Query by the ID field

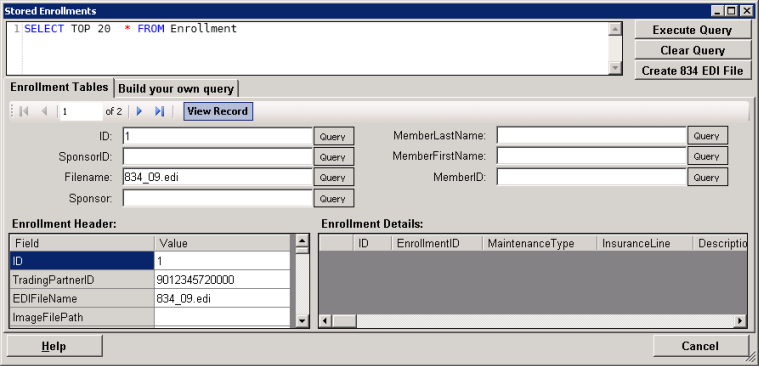pyautogui.click(x=333, y=137)
